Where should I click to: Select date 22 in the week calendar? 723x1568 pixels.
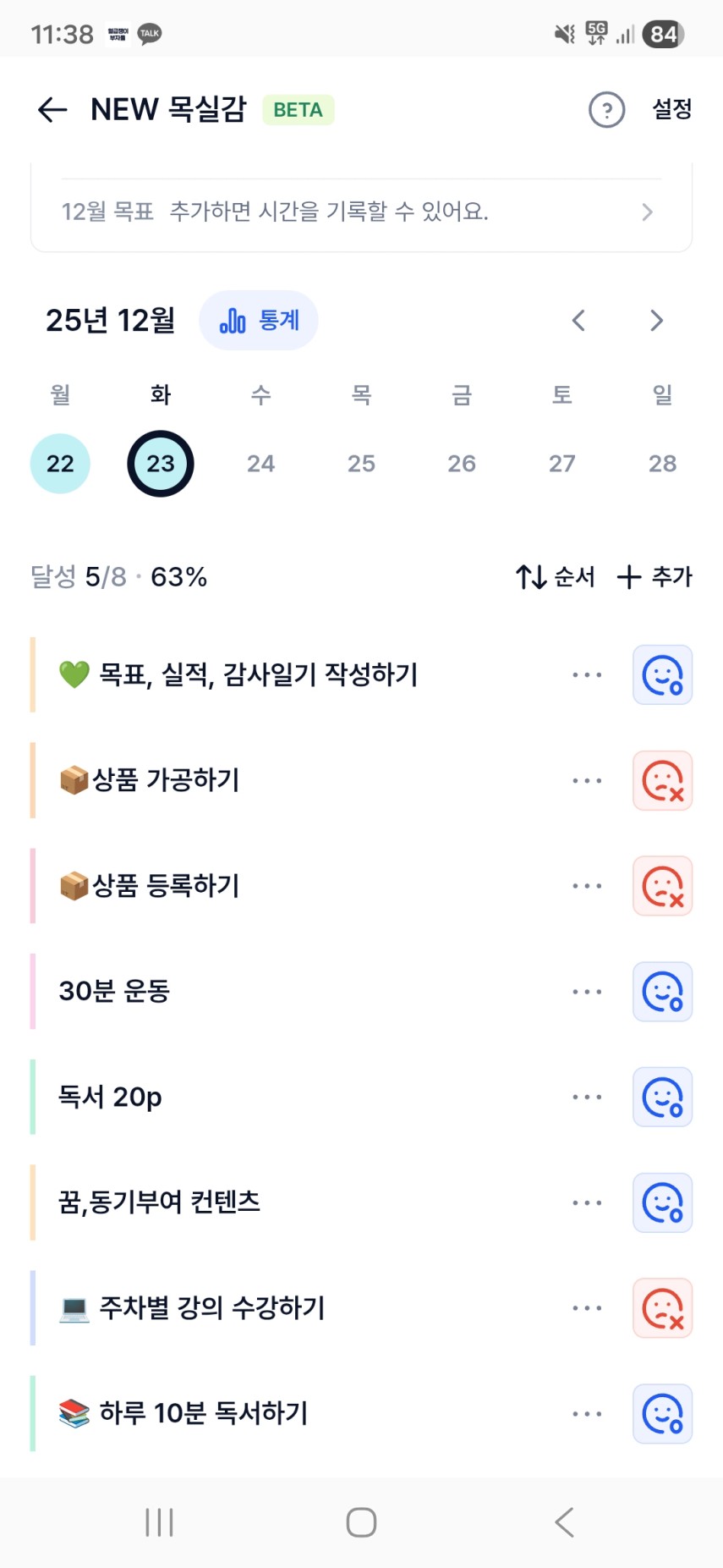click(60, 464)
